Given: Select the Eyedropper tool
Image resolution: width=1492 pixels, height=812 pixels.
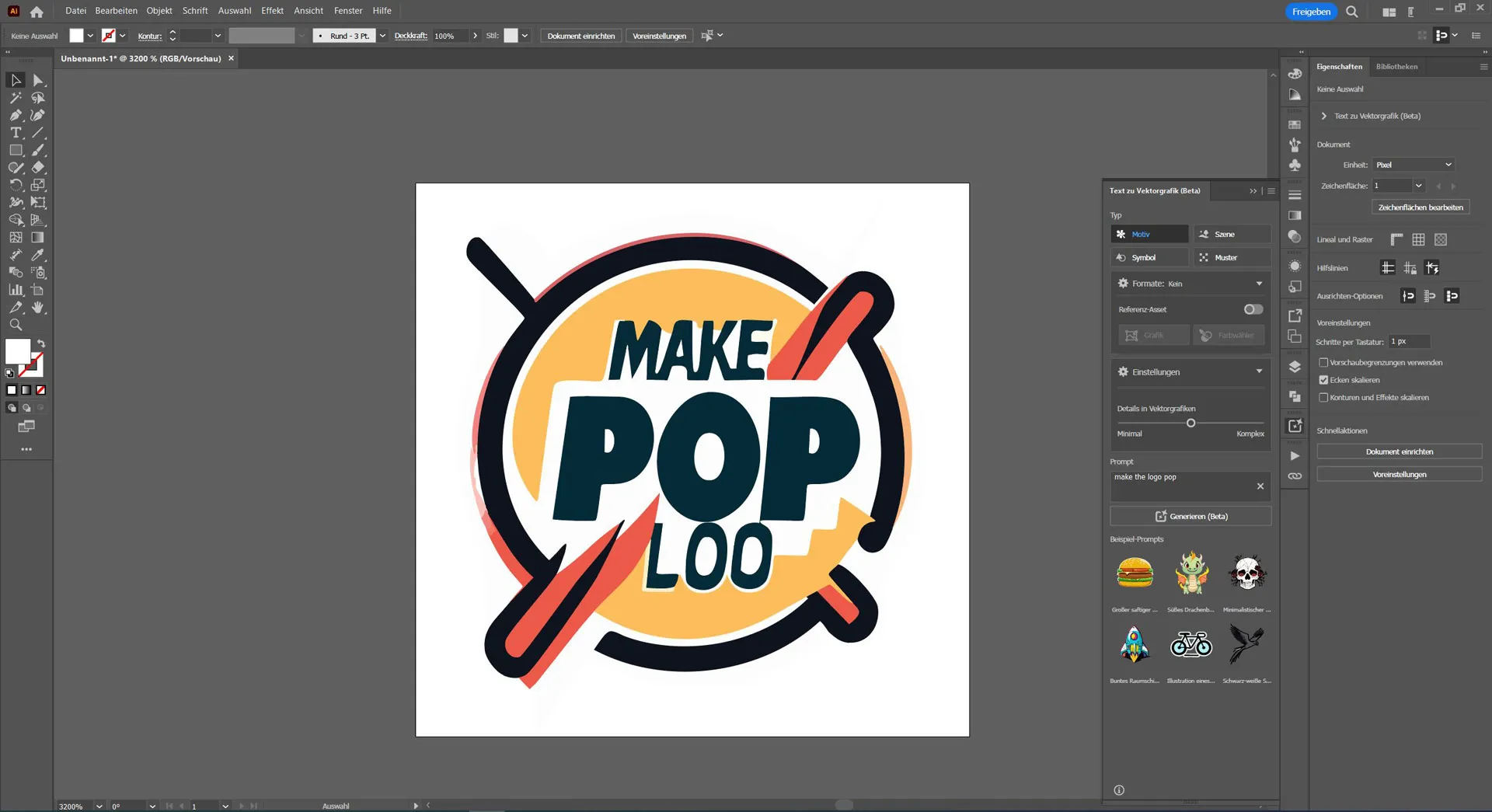Looking at the screenshot, I should (38, 255).
